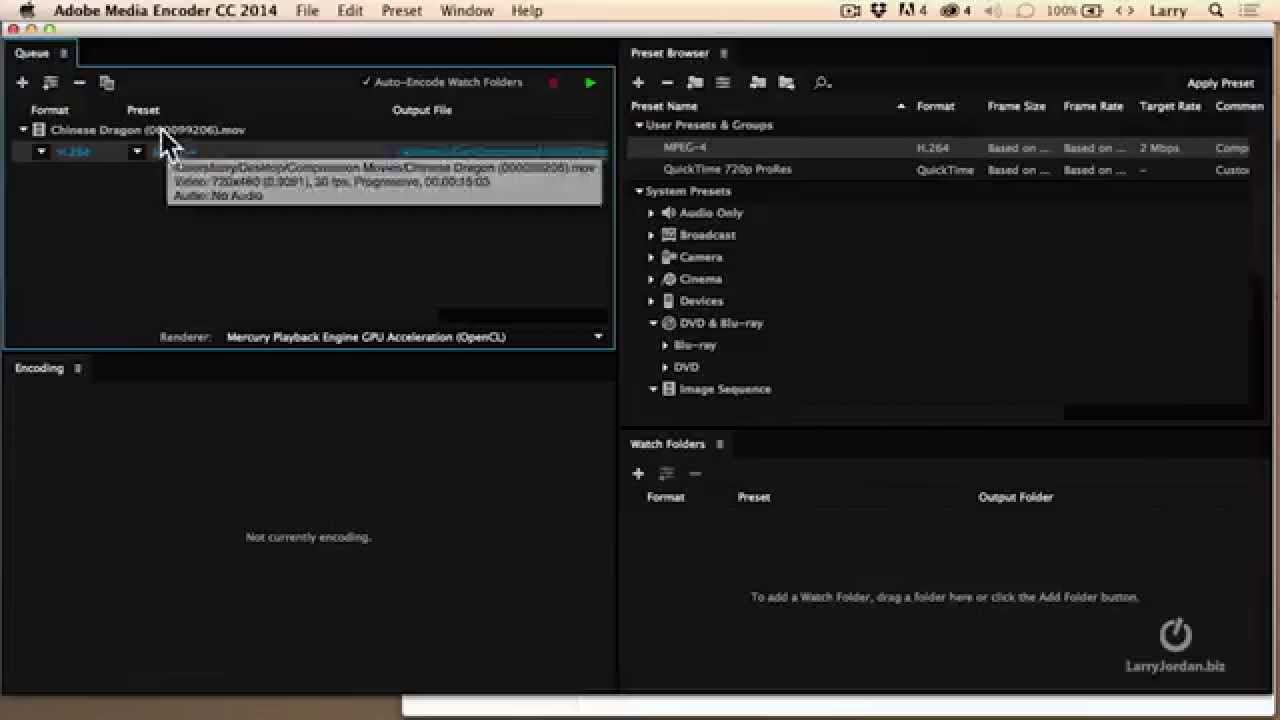Open the Preset menu
The height and width of the screenshot is (720, 1280).
(402, 11)
